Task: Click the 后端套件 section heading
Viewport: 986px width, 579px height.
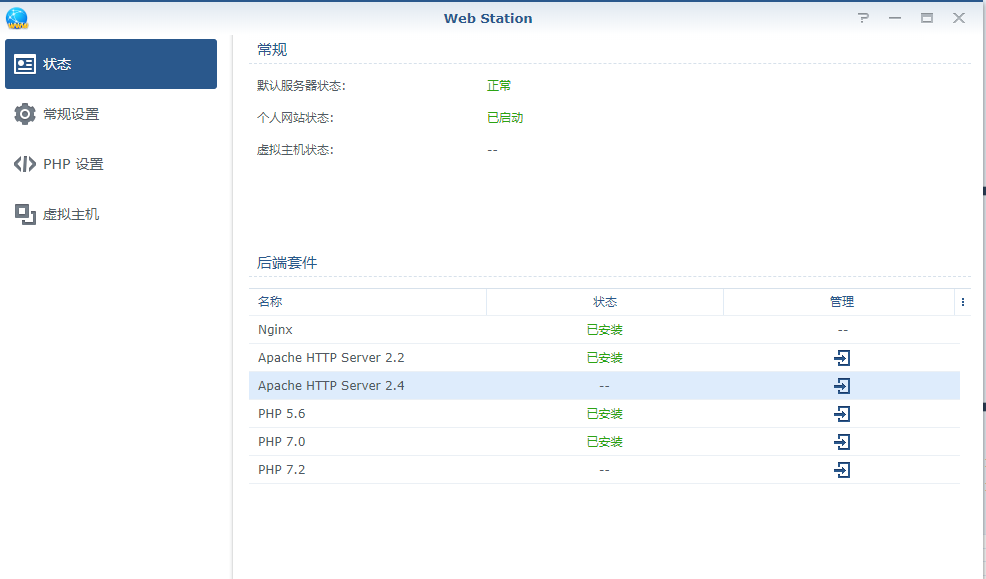Action: (287, 263)
